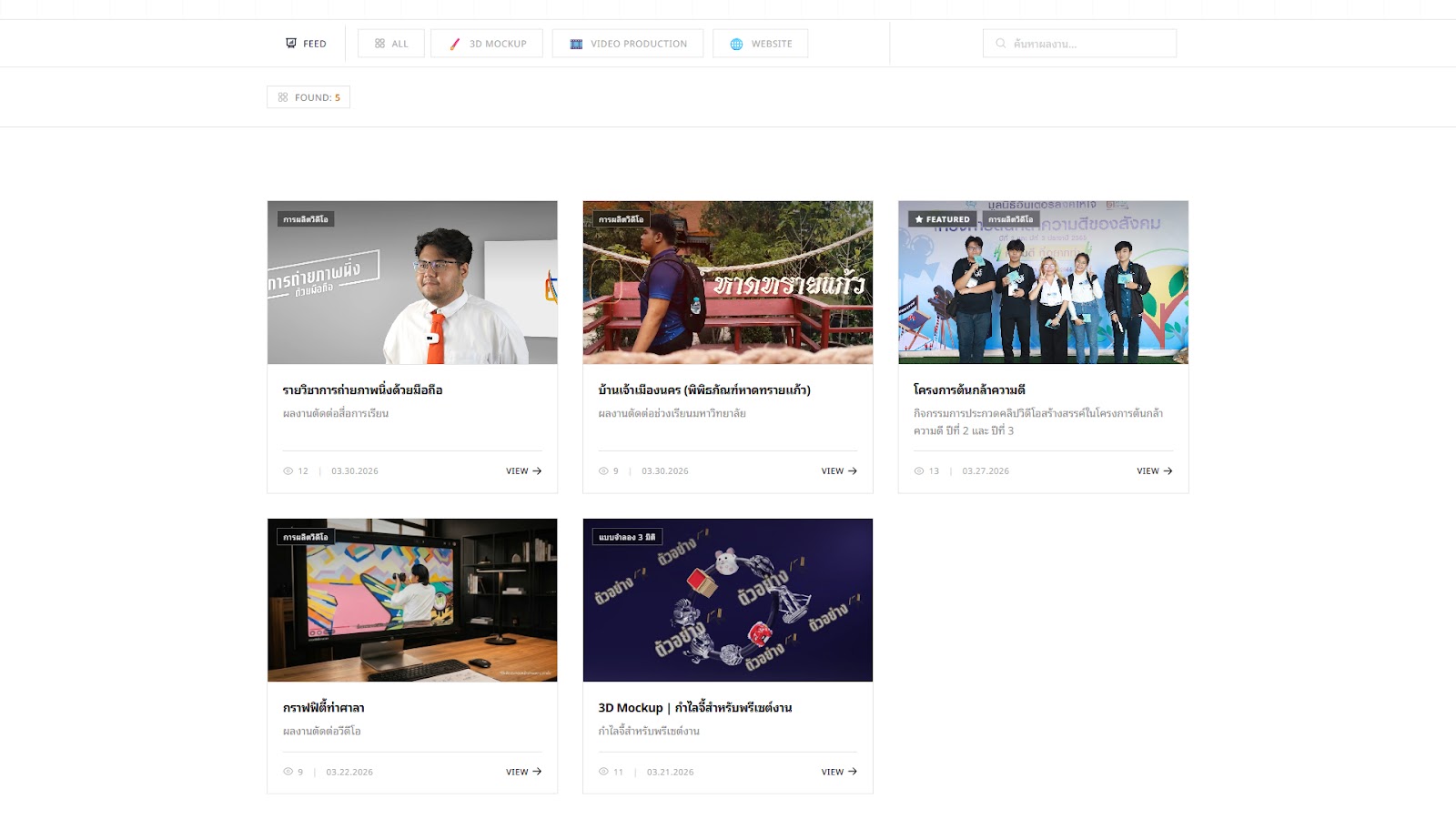Viewport: 1456px width, 819px height.
Task: Click description ผลงานตัดต่อช่วงเรียนมหาวิทยาลัย
Action: tap(672, 413)
